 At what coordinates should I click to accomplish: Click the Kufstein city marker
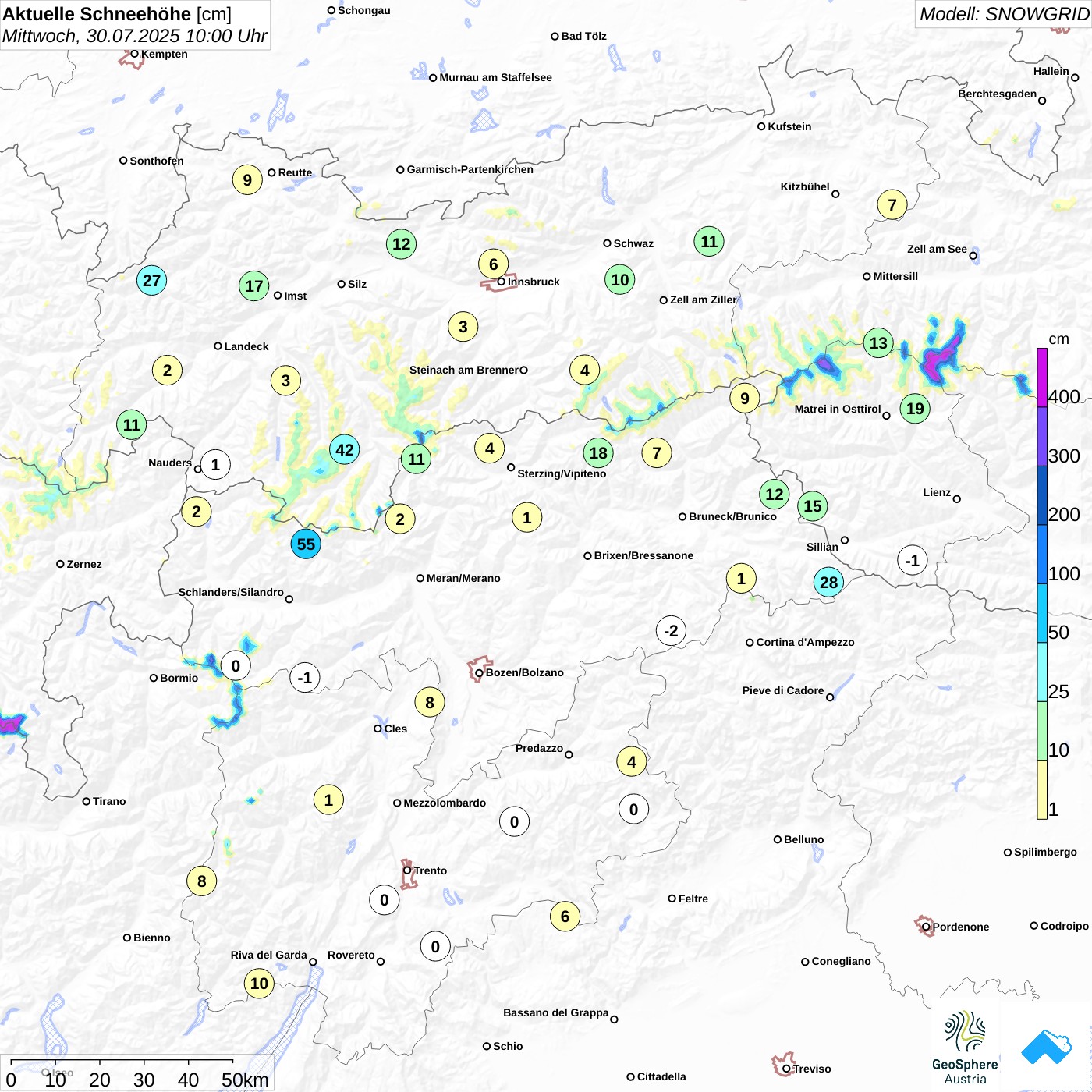point(761,126)
